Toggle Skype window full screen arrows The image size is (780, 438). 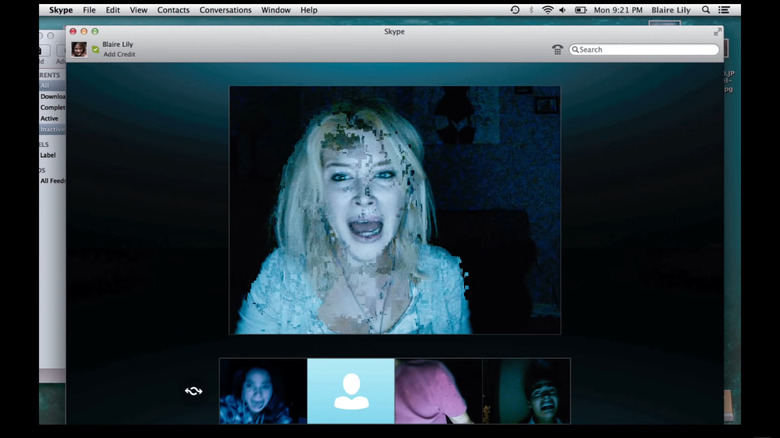(717, 32)
